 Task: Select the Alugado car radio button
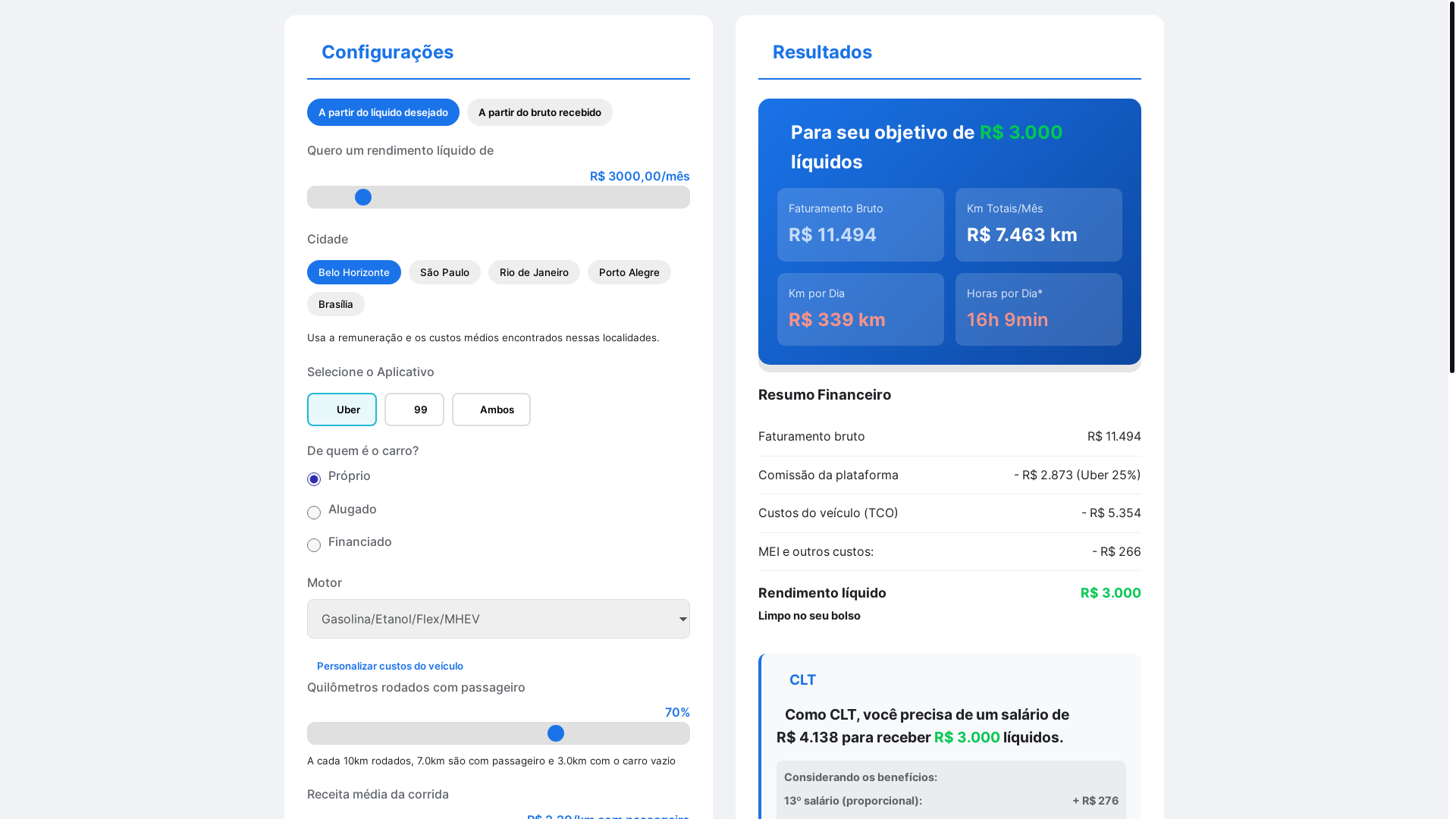tap(314, 513)
